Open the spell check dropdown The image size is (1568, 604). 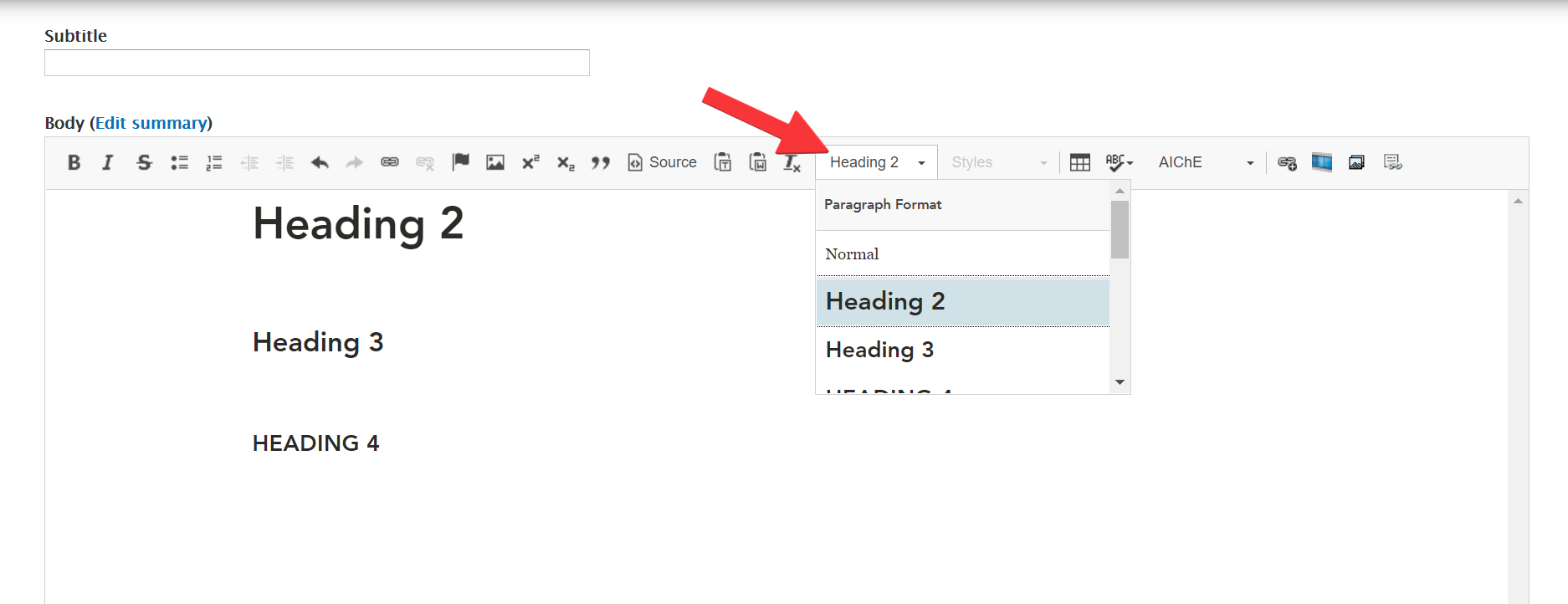(1119, 162)
